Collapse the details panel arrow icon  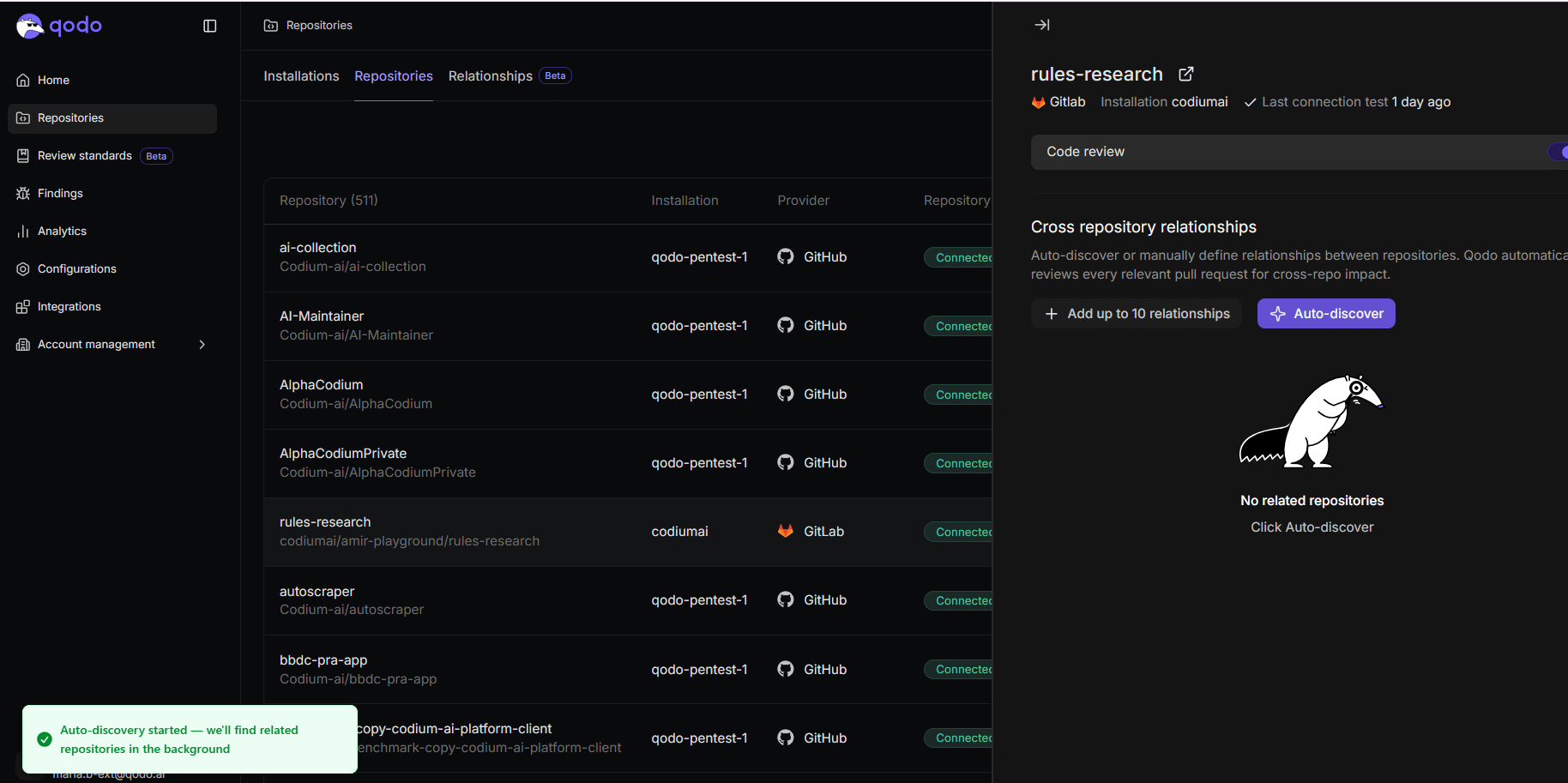1042,25
